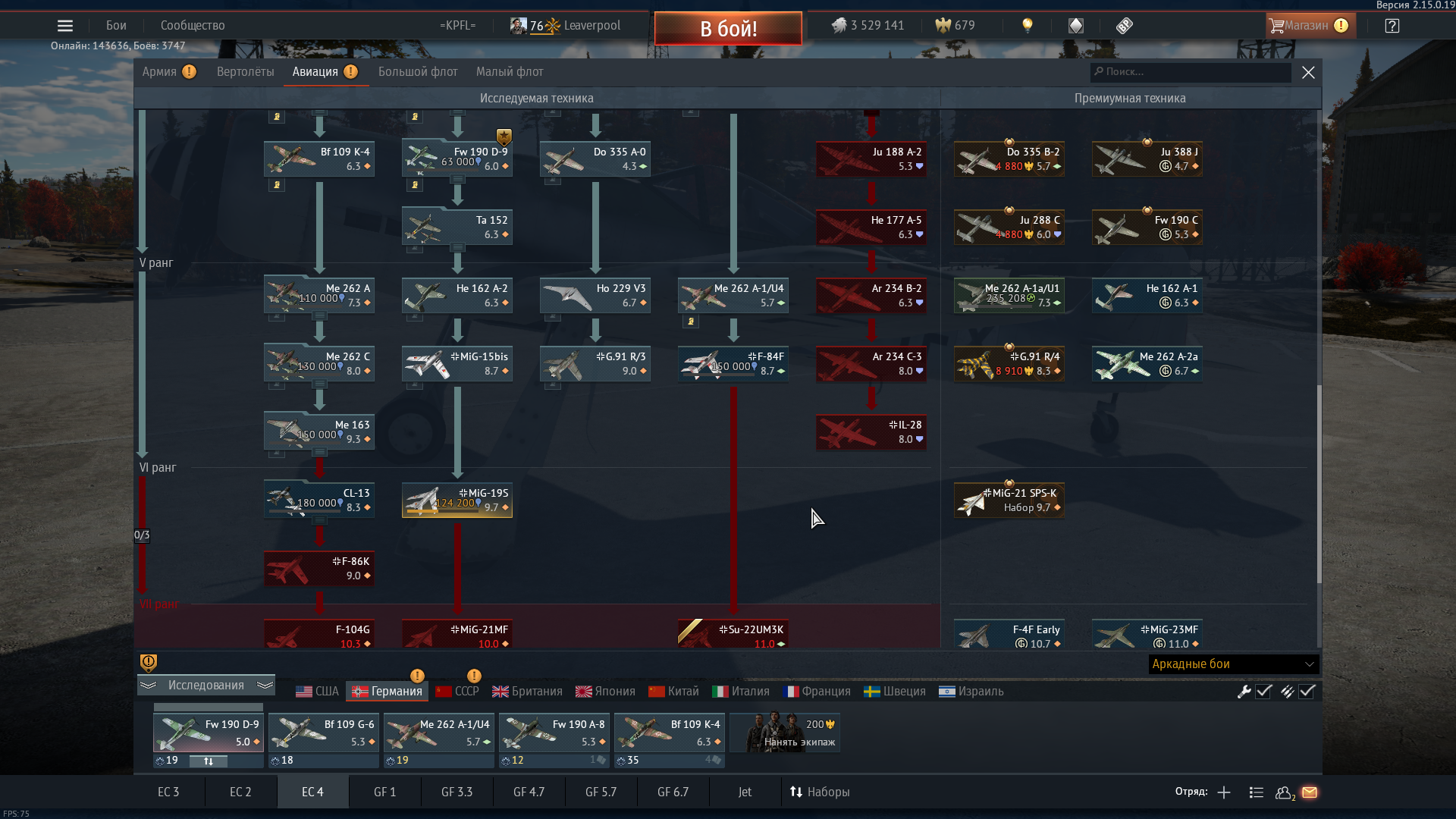Click the search magnifier icon
Screen dimensions: 1456x819
tap(1099, 72)
